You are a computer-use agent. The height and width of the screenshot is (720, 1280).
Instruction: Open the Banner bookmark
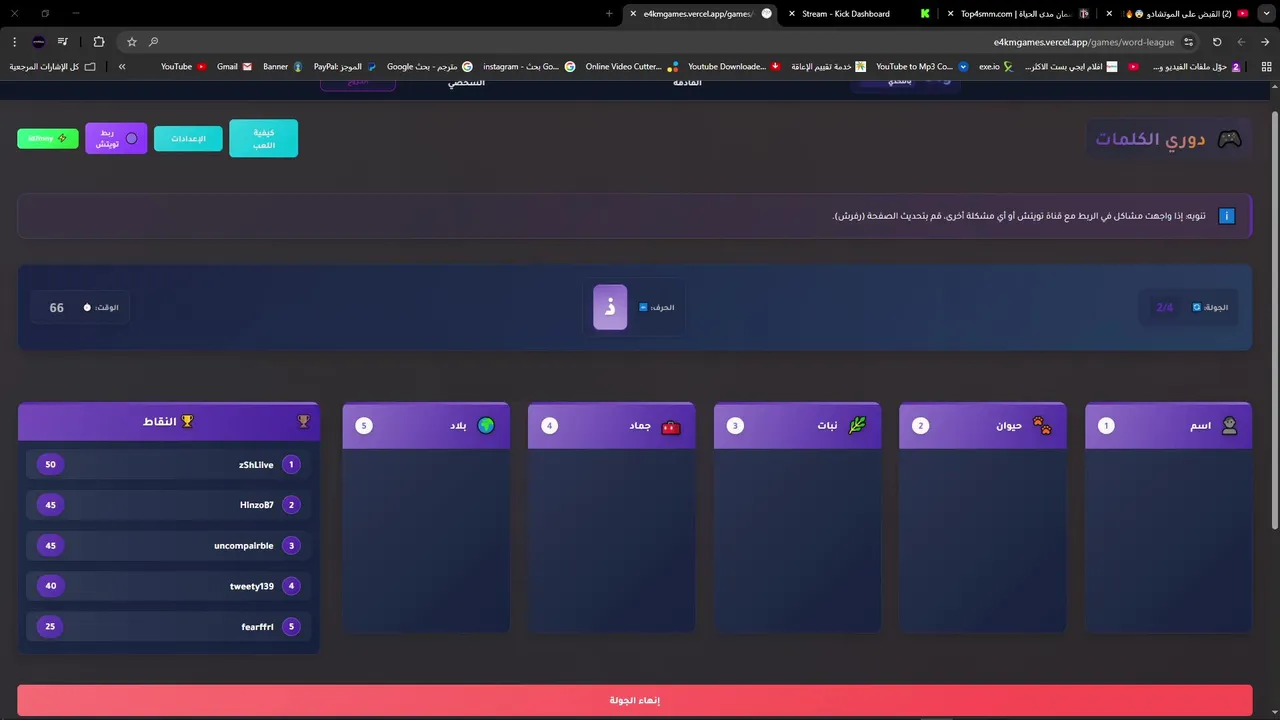(283, 67)
